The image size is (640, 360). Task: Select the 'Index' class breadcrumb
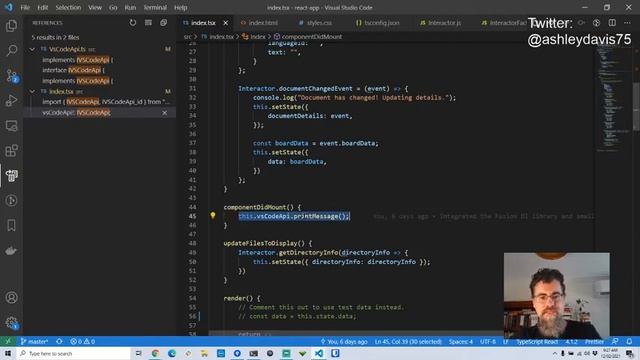[x=254, y=37]
